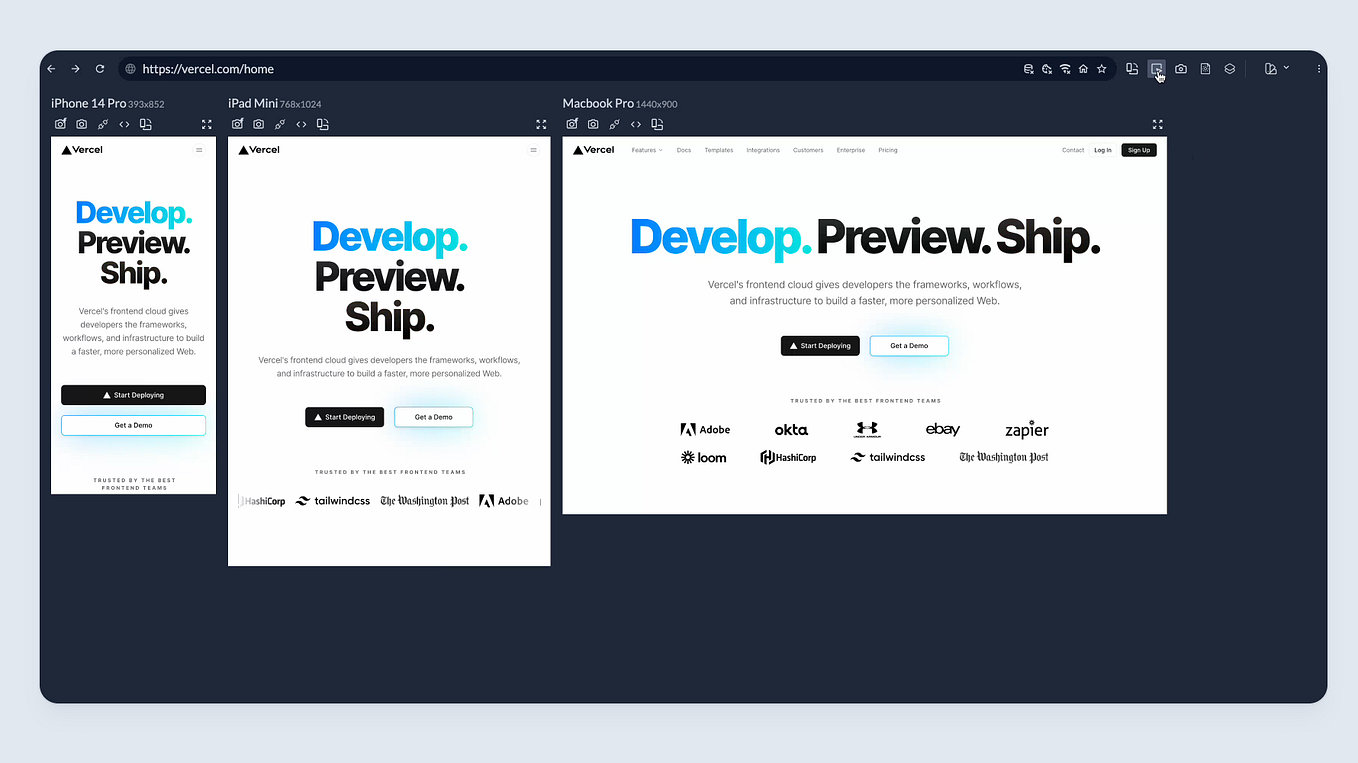Viewport: 1358px width, 763px height.
Task: Expand the Features dropdown in Macbook Pro preview
Action: click(646, 149)
